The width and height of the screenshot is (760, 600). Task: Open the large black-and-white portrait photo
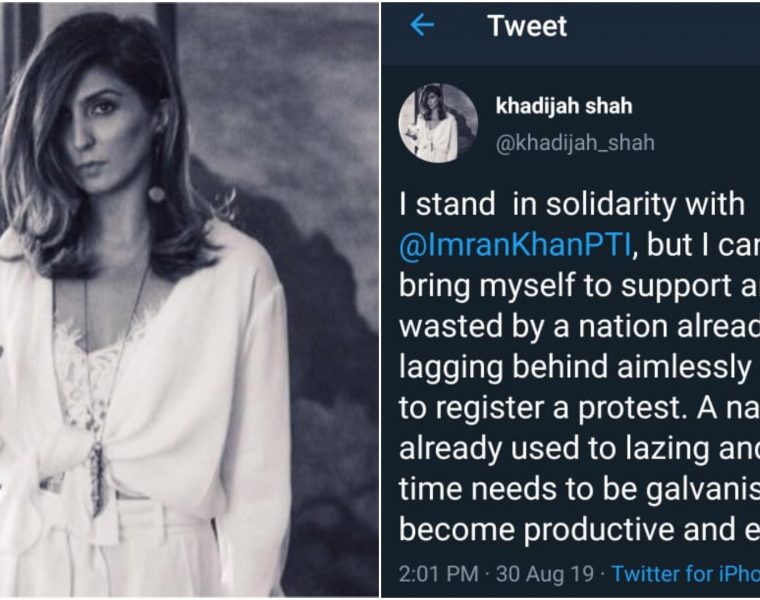pos(190,300)
